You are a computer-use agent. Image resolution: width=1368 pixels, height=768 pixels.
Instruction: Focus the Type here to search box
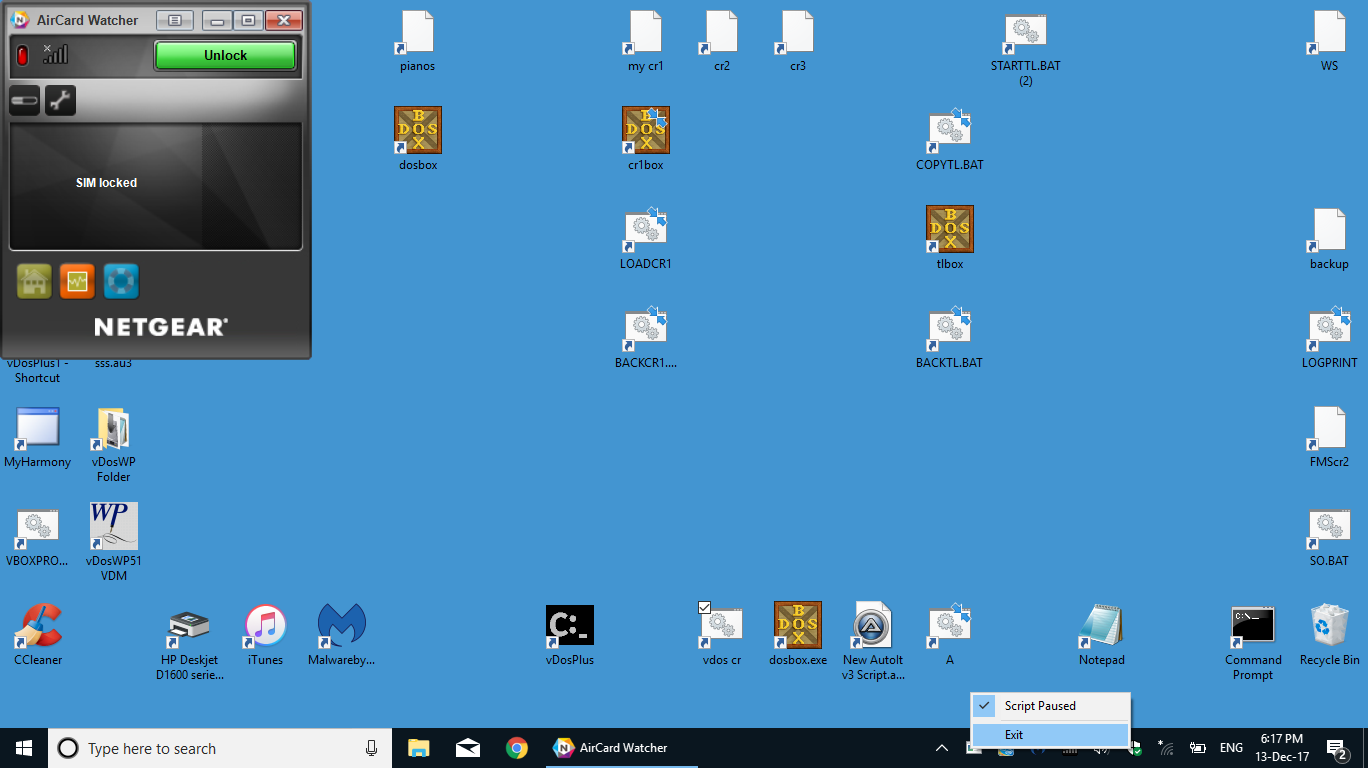coord(220,748)
